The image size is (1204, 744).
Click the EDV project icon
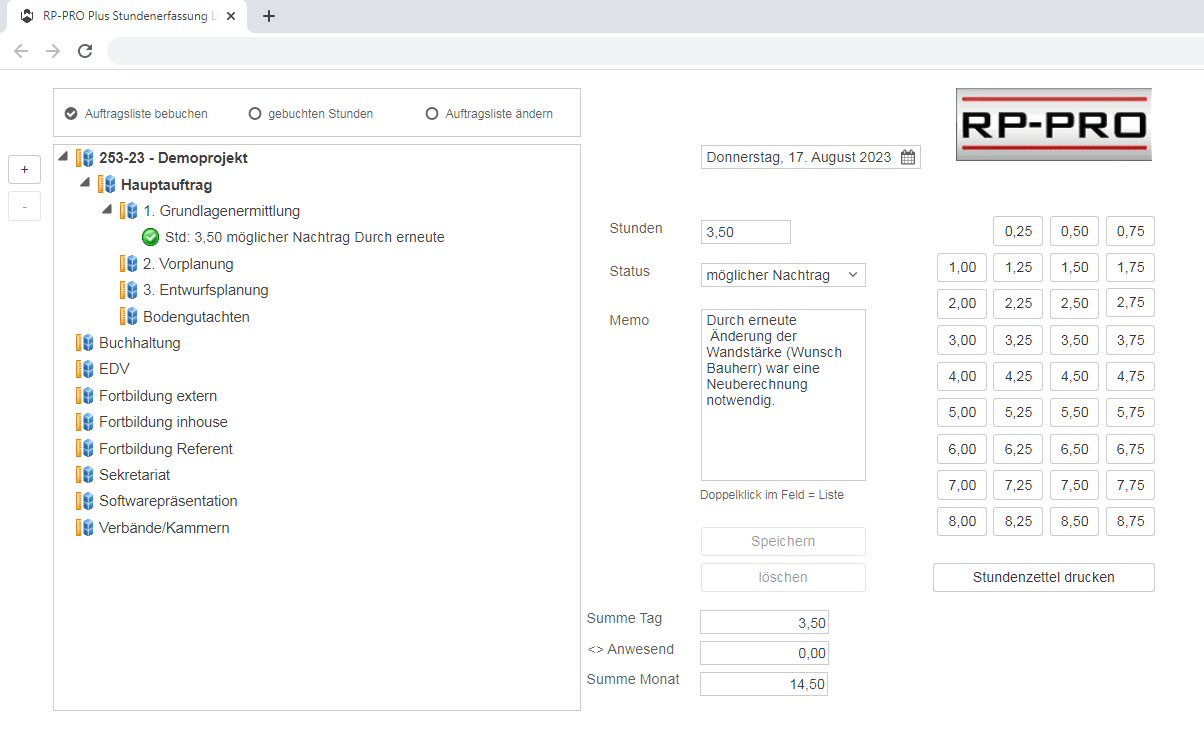tap(85, 369)
